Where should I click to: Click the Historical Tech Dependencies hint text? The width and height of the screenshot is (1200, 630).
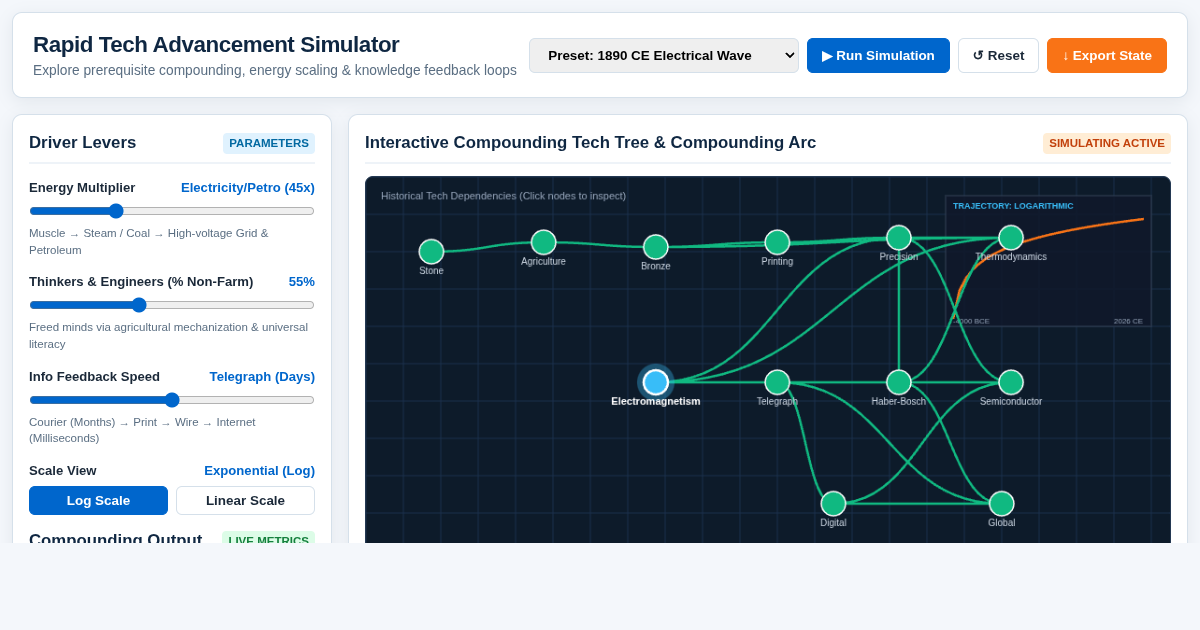503,196
